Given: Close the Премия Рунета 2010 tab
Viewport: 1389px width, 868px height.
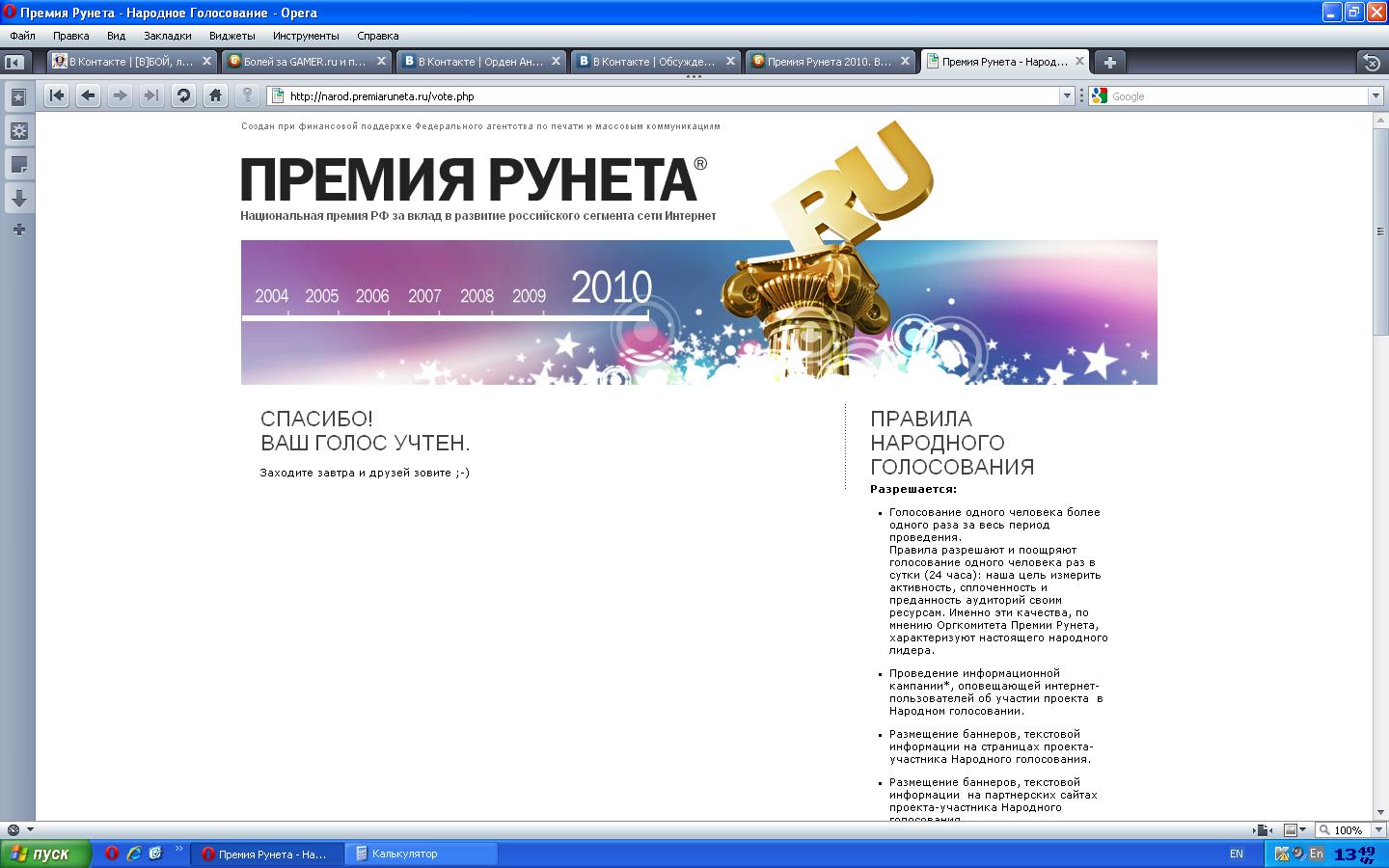Looking at the screenshot, I should [905, 62].
